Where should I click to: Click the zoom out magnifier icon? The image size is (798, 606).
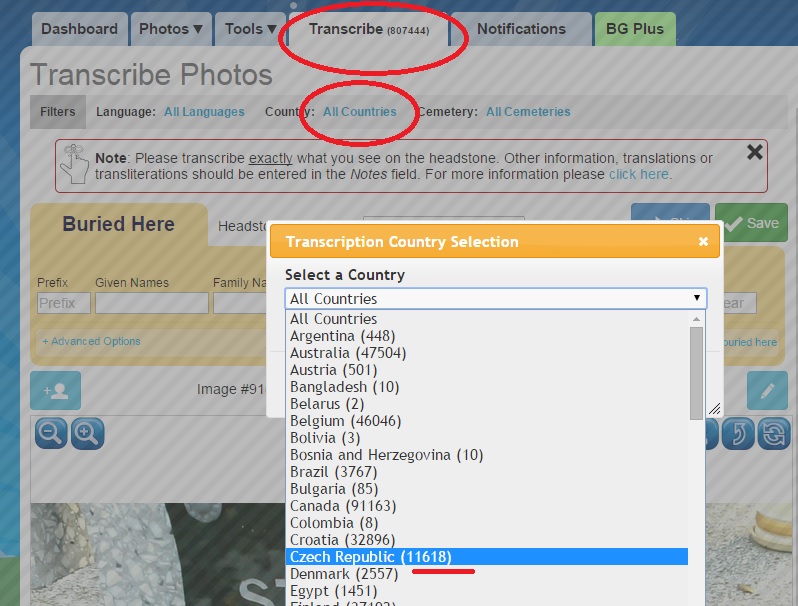(x=51, y=433)
